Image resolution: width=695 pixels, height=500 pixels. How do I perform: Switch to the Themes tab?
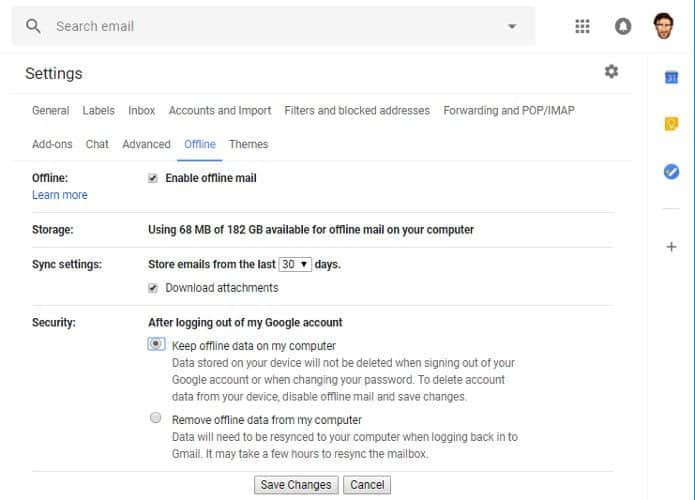(248, 145)
